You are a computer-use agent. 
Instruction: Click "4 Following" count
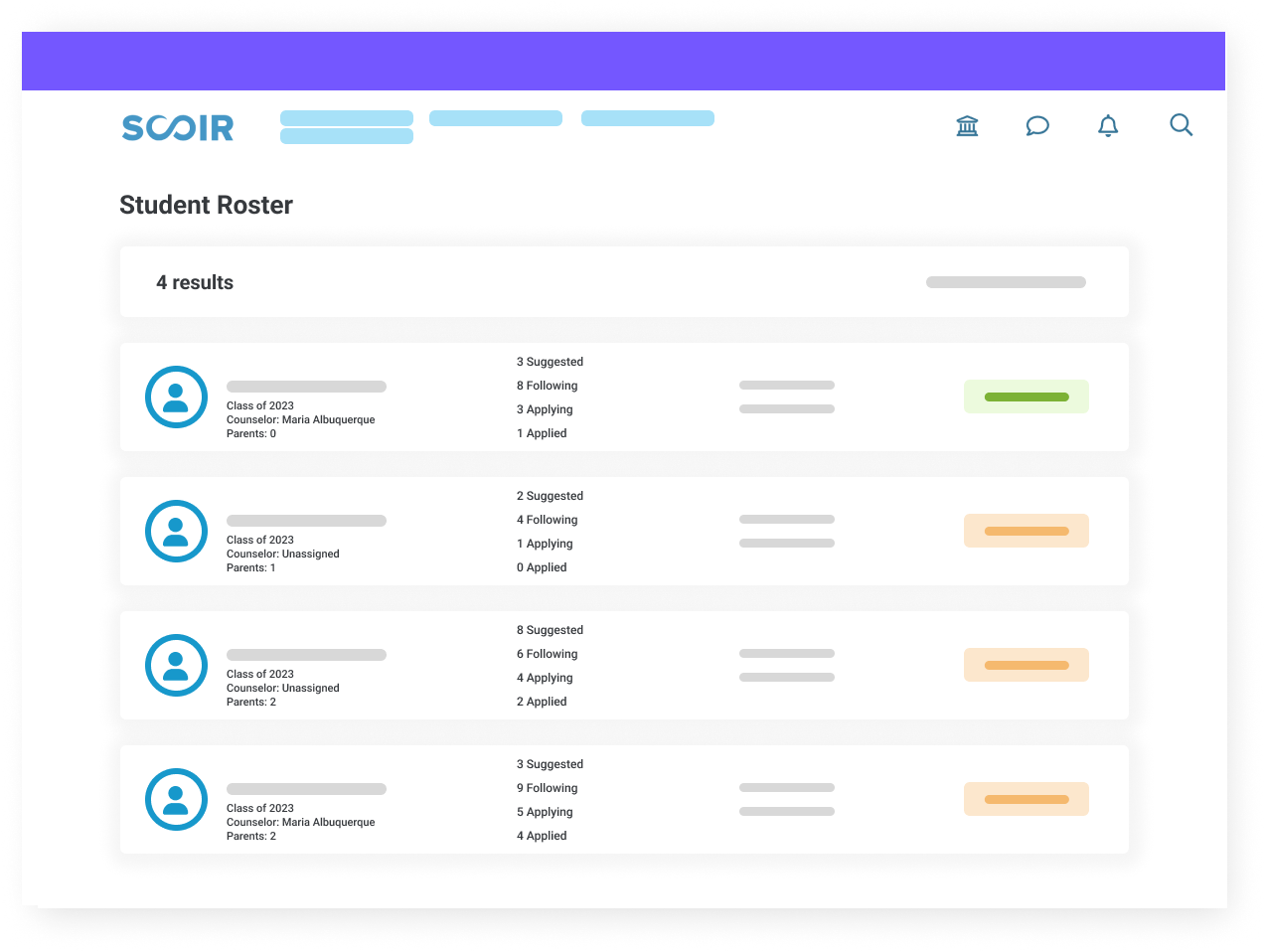pyautogui.click(x=547, y=520)
